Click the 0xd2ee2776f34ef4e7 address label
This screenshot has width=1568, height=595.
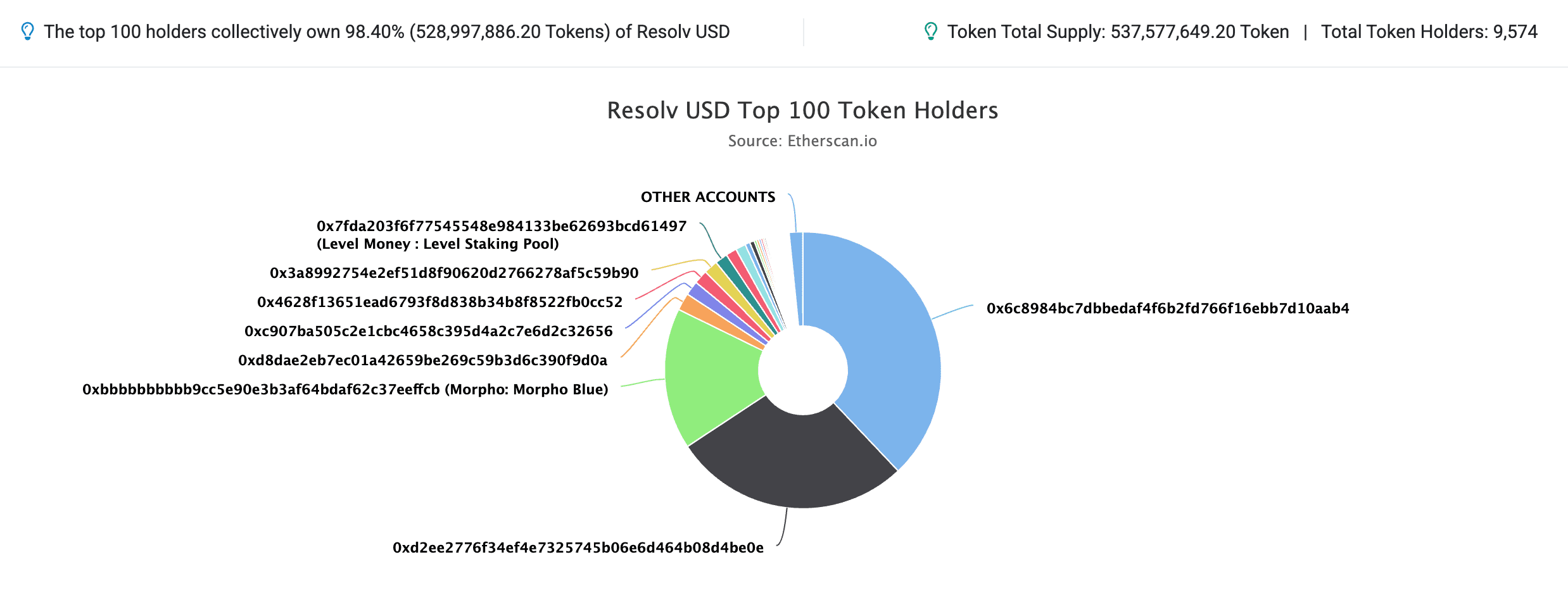point(578,548)
